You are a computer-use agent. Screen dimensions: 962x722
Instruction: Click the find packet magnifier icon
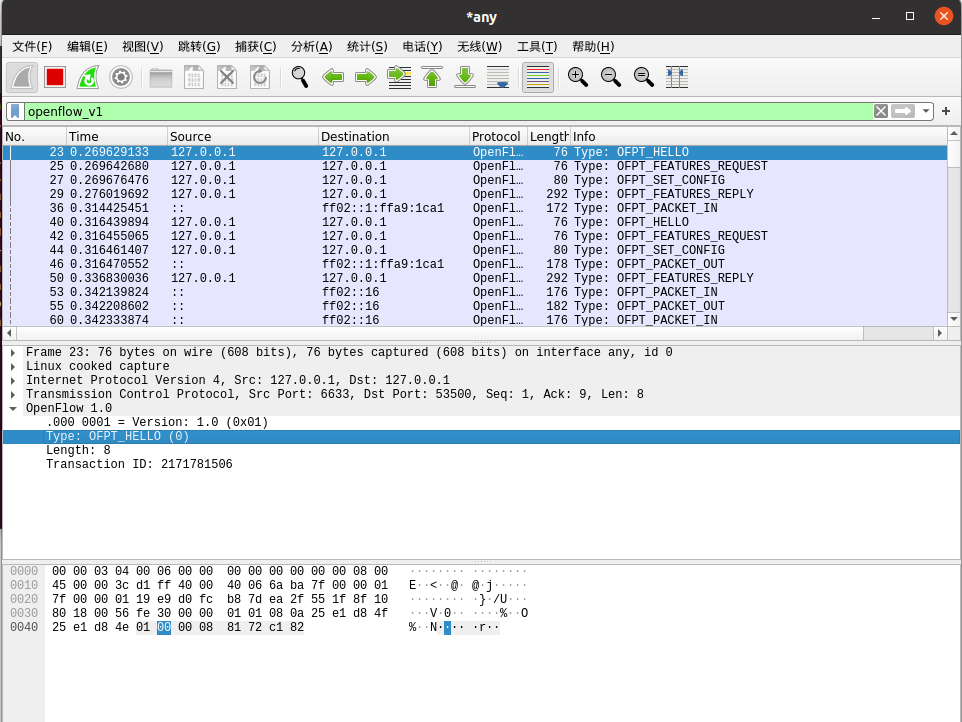click(299, 77)
